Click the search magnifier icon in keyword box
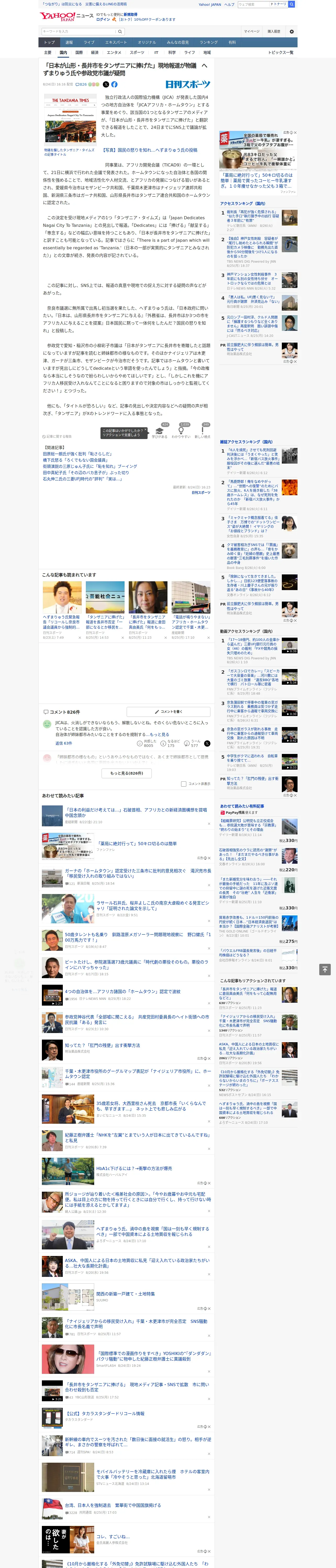 point(120,32)
